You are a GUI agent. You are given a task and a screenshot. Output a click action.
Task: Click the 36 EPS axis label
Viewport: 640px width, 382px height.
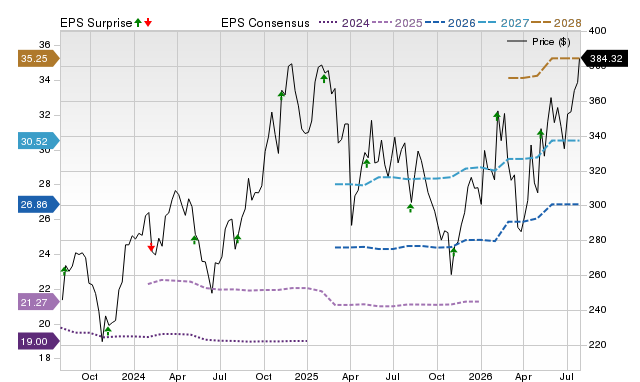44,44
